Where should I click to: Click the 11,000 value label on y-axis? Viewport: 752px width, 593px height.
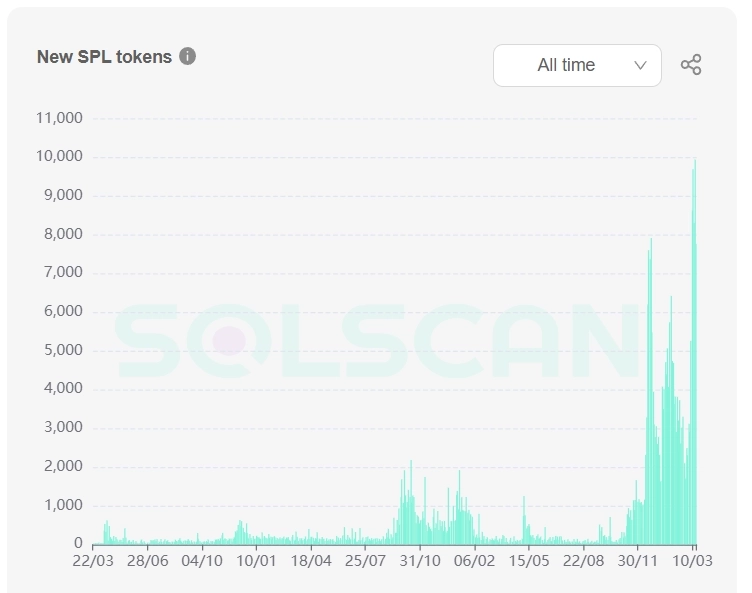pyautogui.click(x=58, y=118)
